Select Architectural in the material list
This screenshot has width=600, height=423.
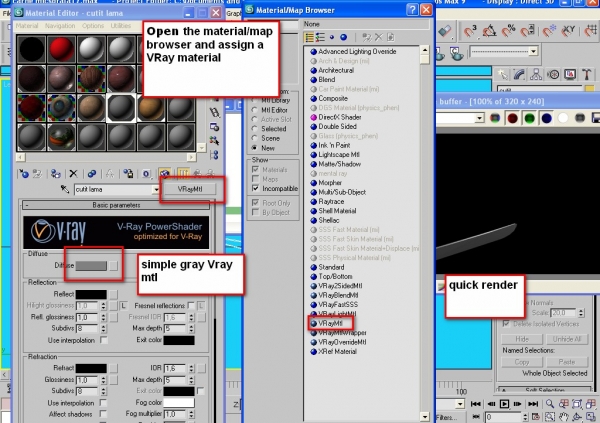click(x=336, y=70)
